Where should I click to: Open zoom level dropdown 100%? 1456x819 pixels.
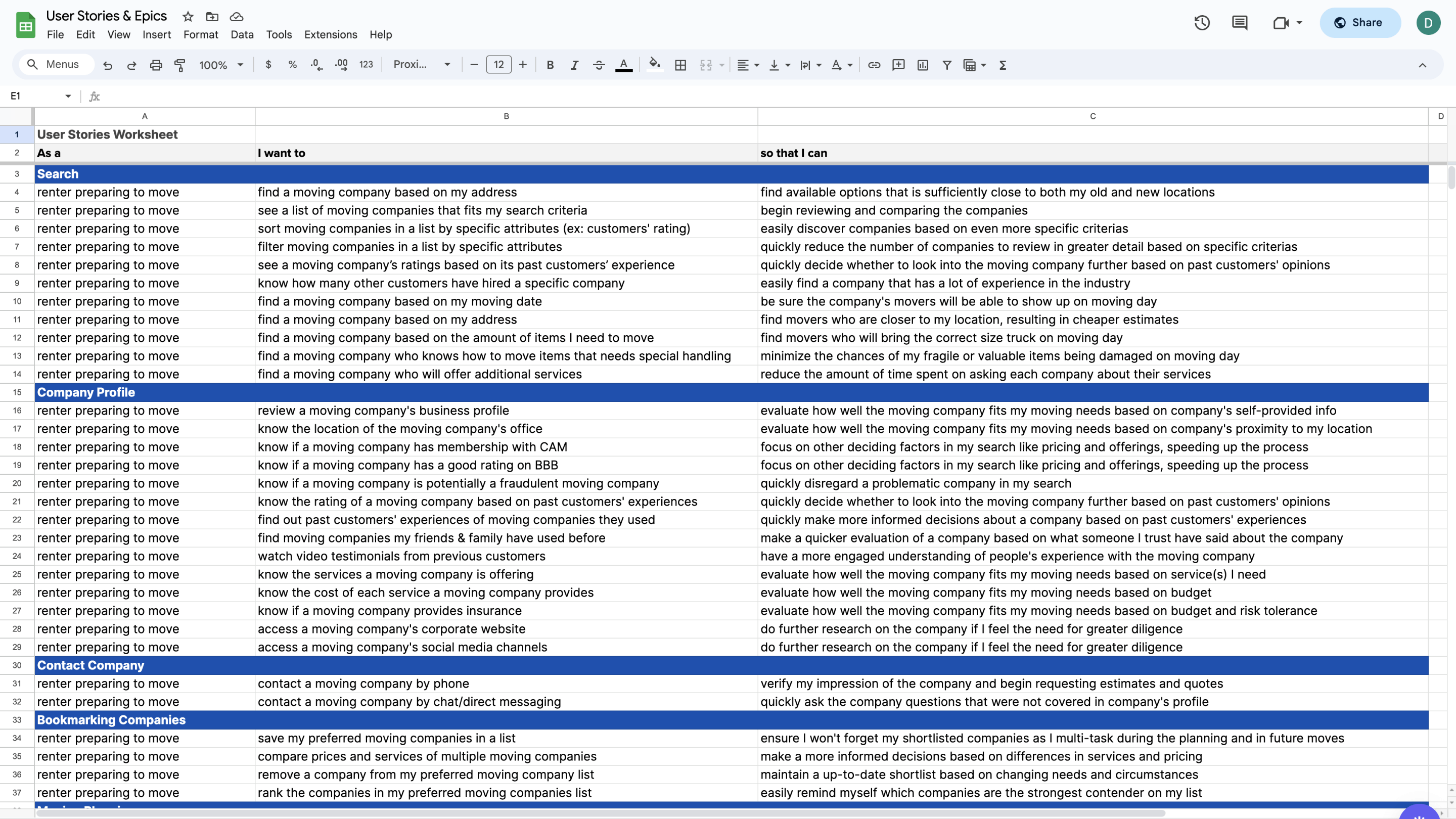pyautogui.click(x=221, y=65)
